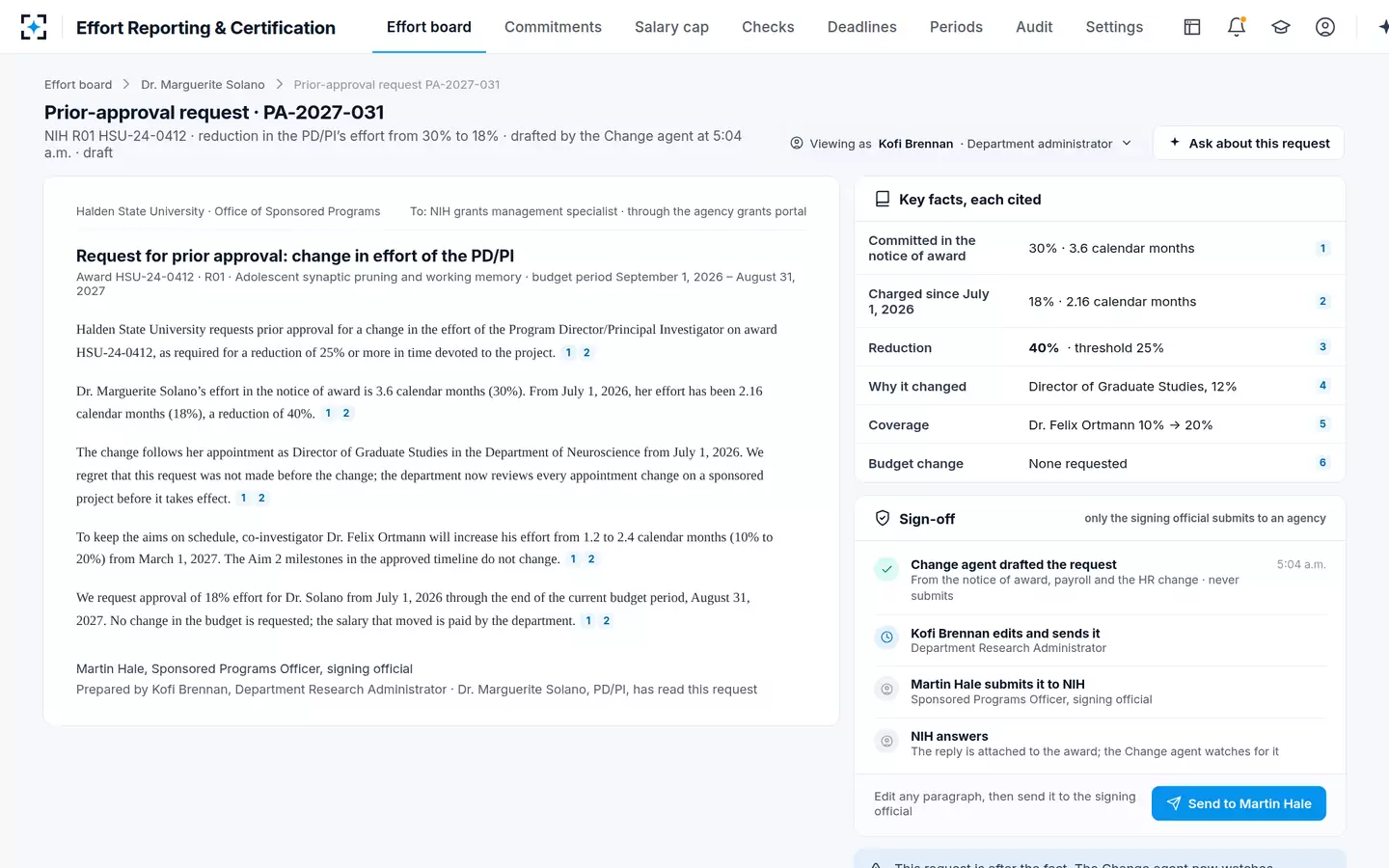Click Send to Martin Hale button

(x=1239, y=803)
